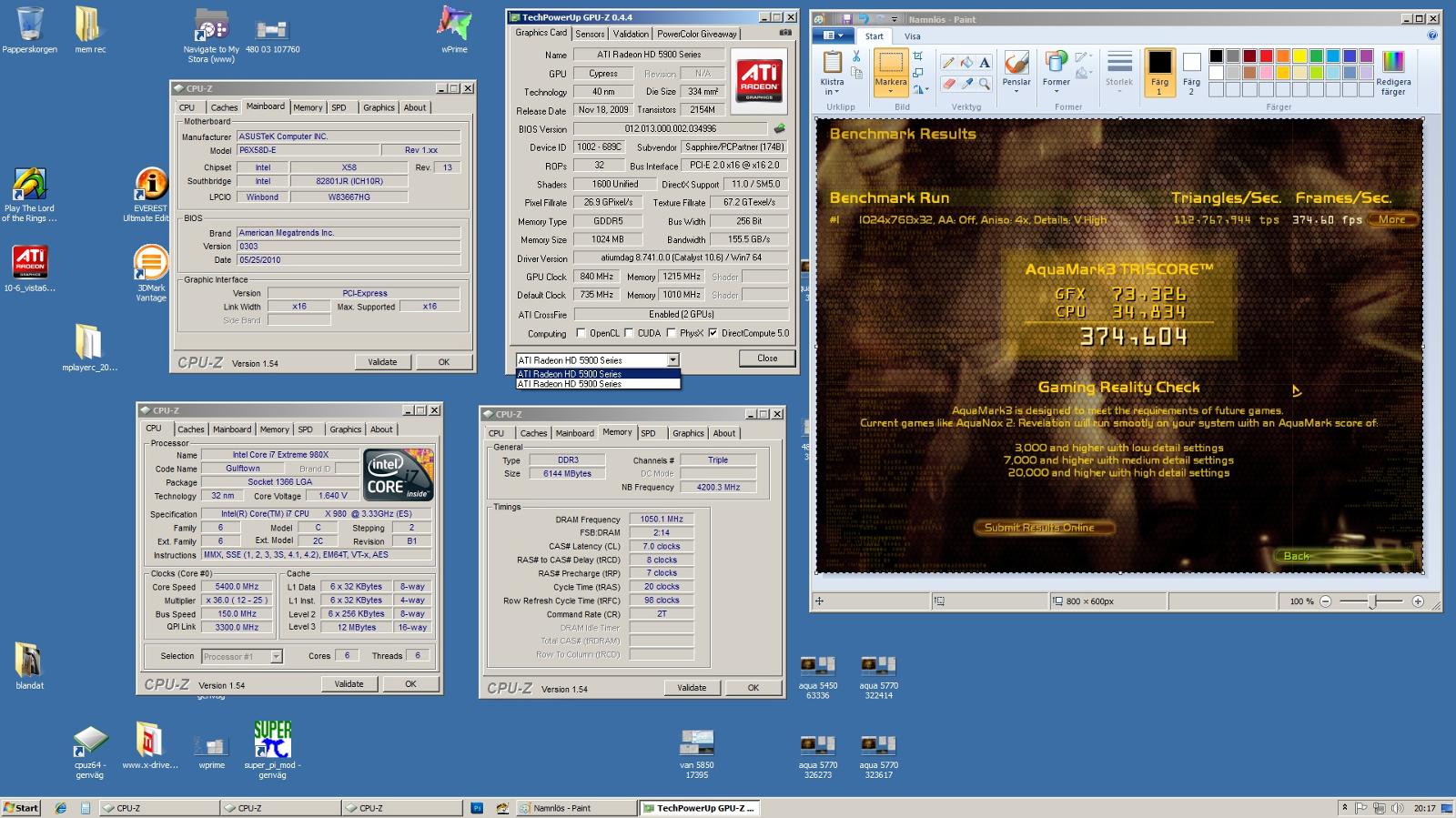The image size is (1456, 818).
Task: Click the Photoshop icon in the taskbar
Action: (477, 808)
